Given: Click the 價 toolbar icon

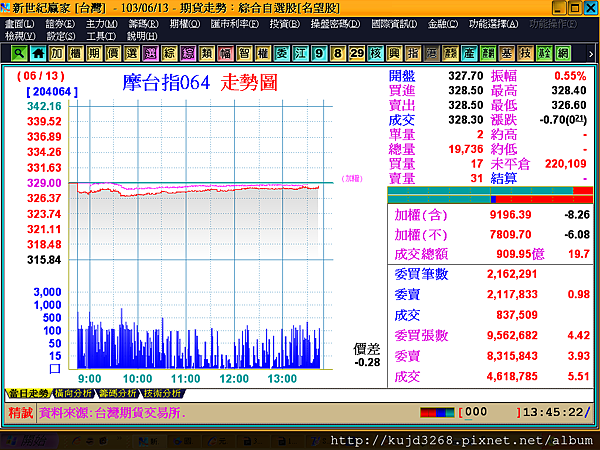Looking at the screenshot, I should click(113, 54).
